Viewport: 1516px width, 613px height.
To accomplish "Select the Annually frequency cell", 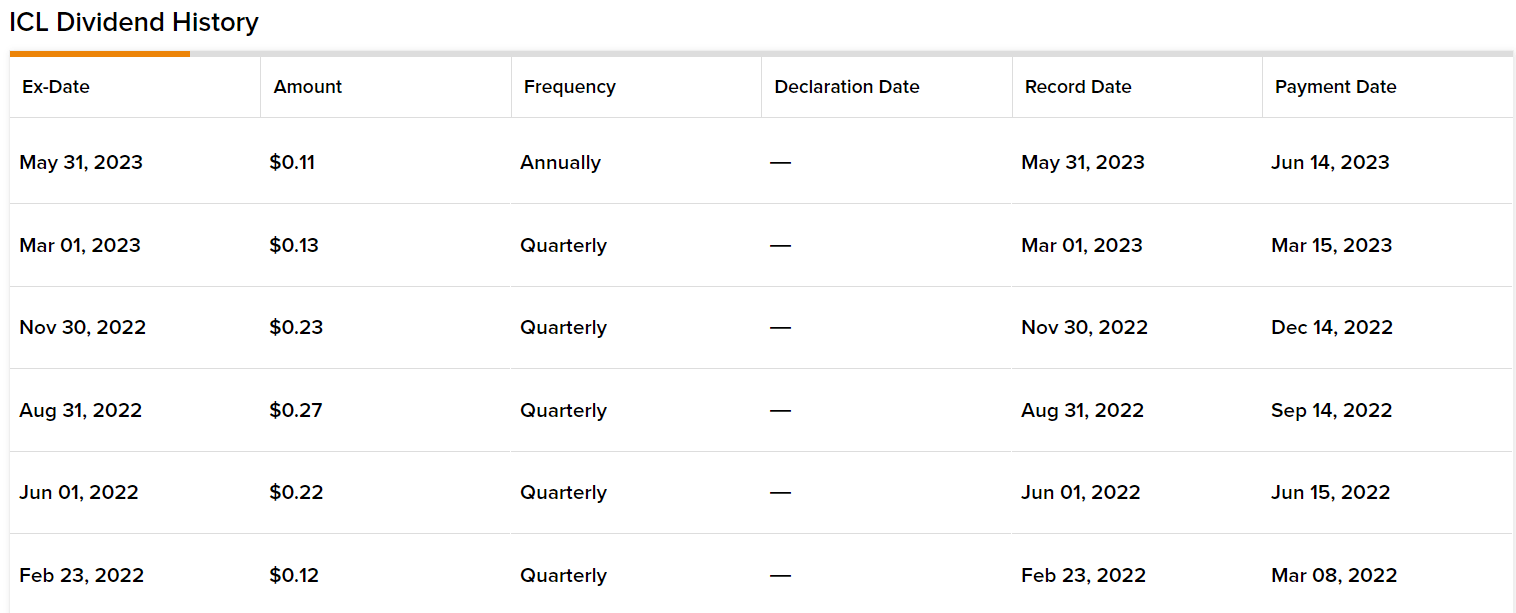I will [x=560, y=162].
